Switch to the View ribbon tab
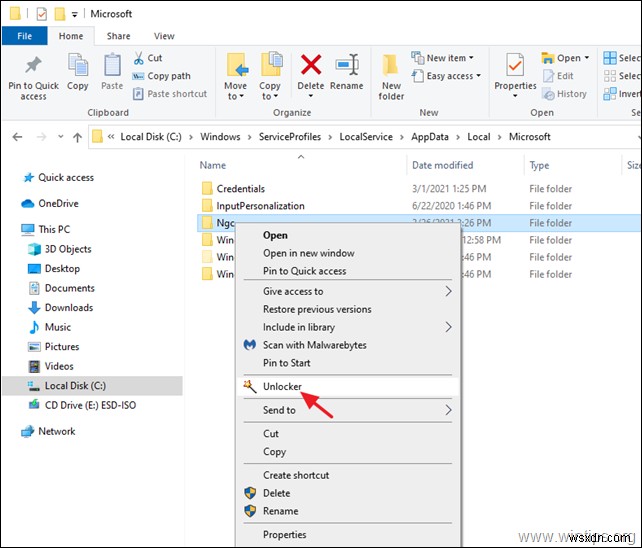642x548 pixels. pyautogui.click(x=164, y=36)
